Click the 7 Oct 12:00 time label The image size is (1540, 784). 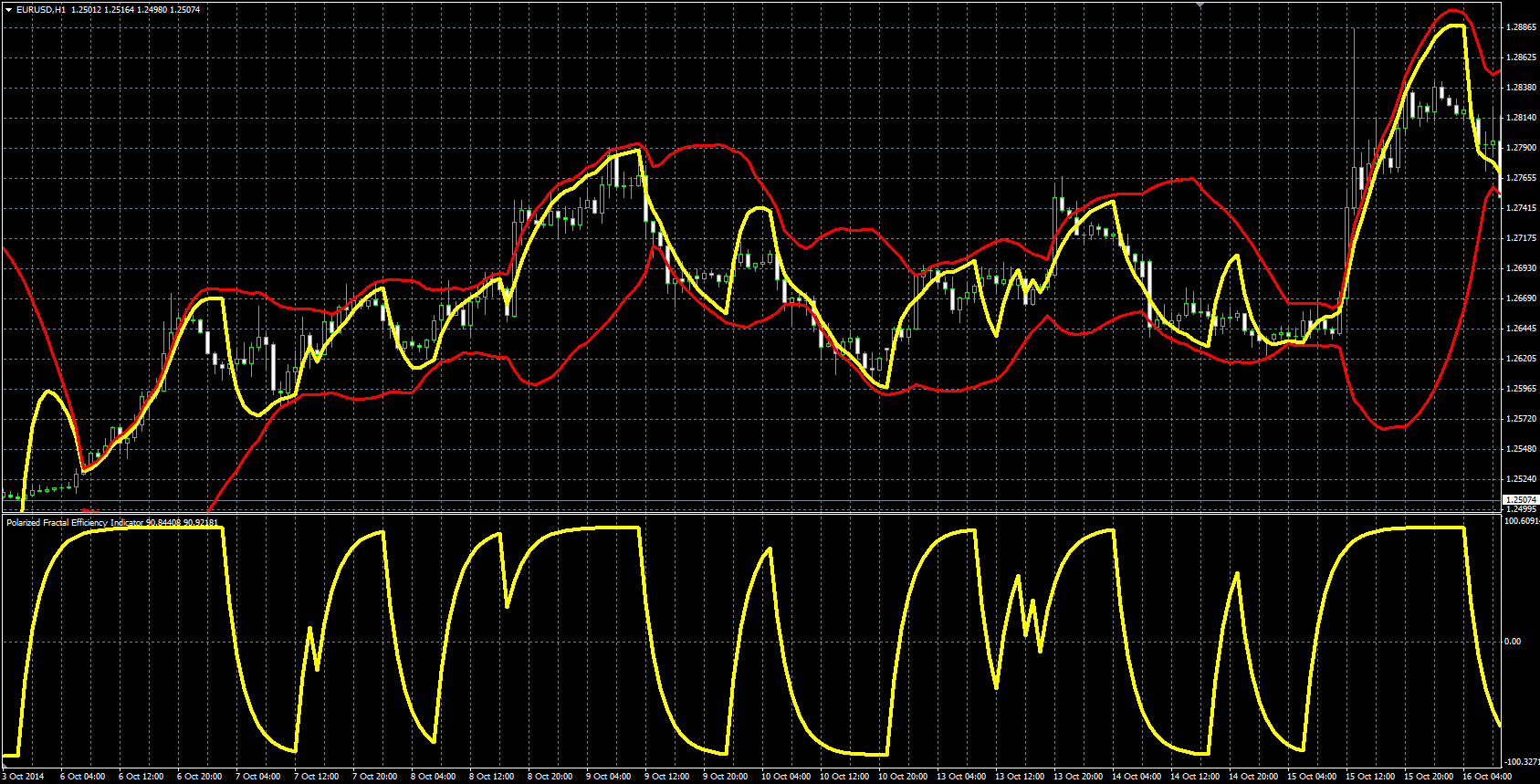point(316,777)
